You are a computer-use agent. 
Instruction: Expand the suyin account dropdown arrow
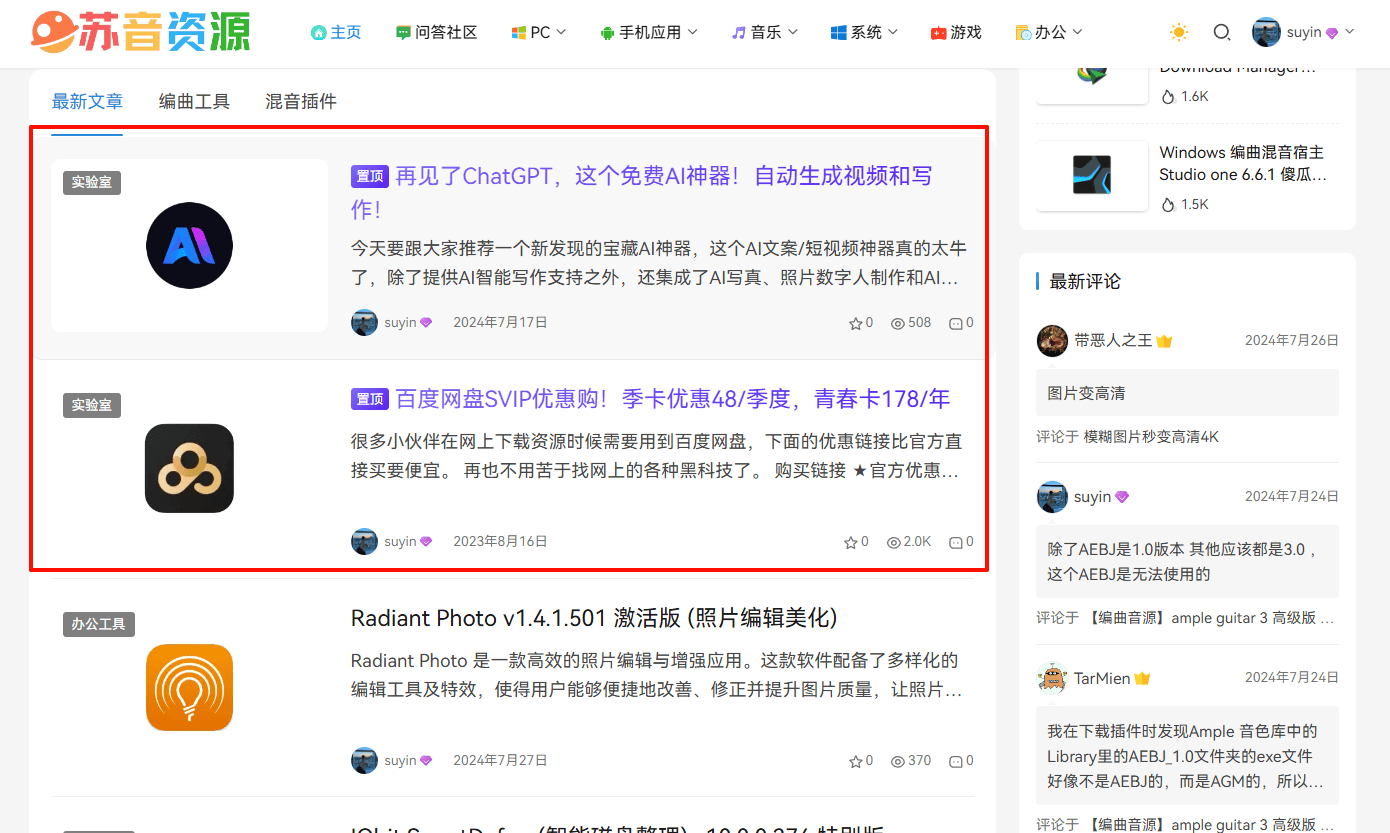1350,32
